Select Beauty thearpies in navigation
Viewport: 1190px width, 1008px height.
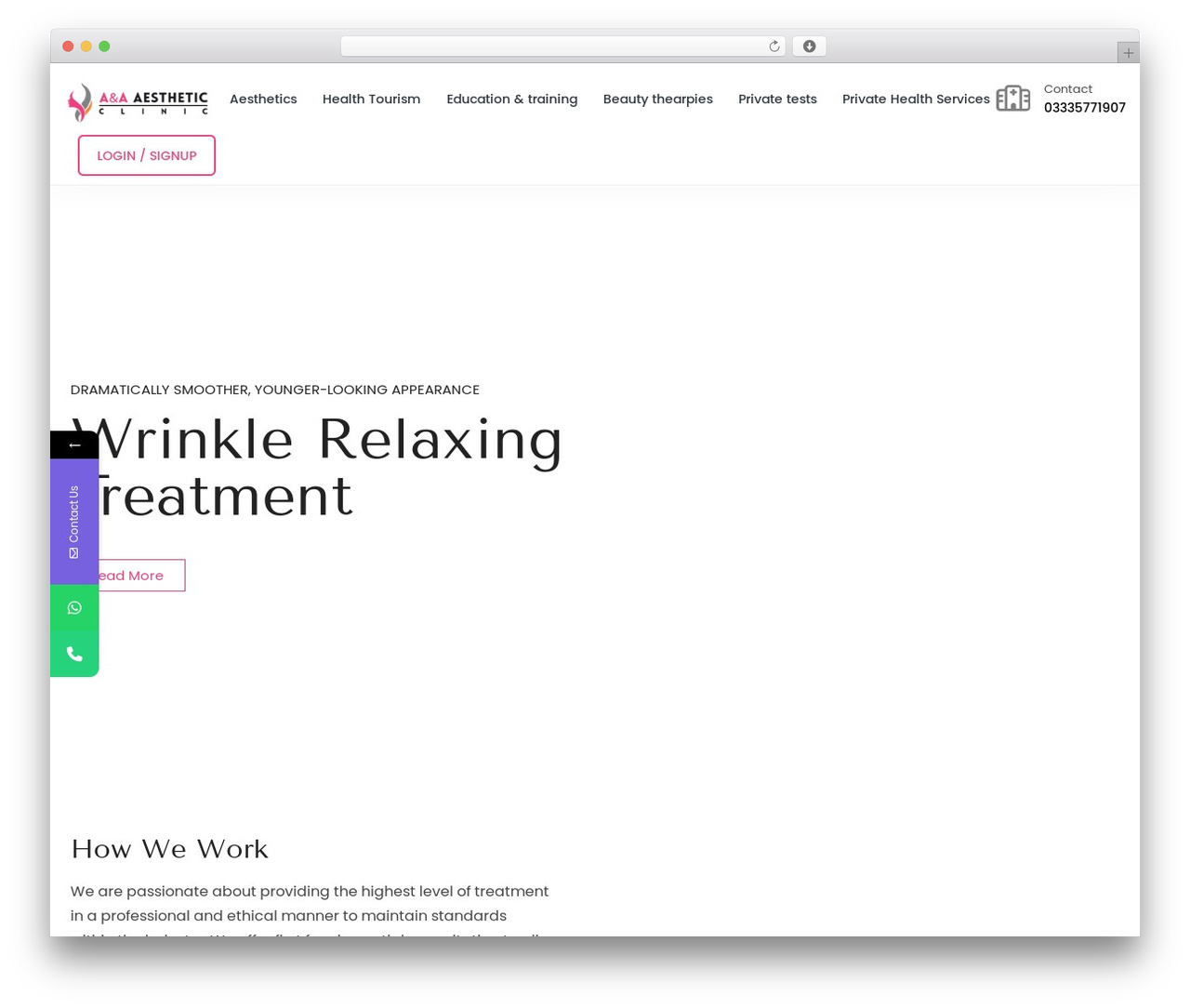tap(657, 99)
